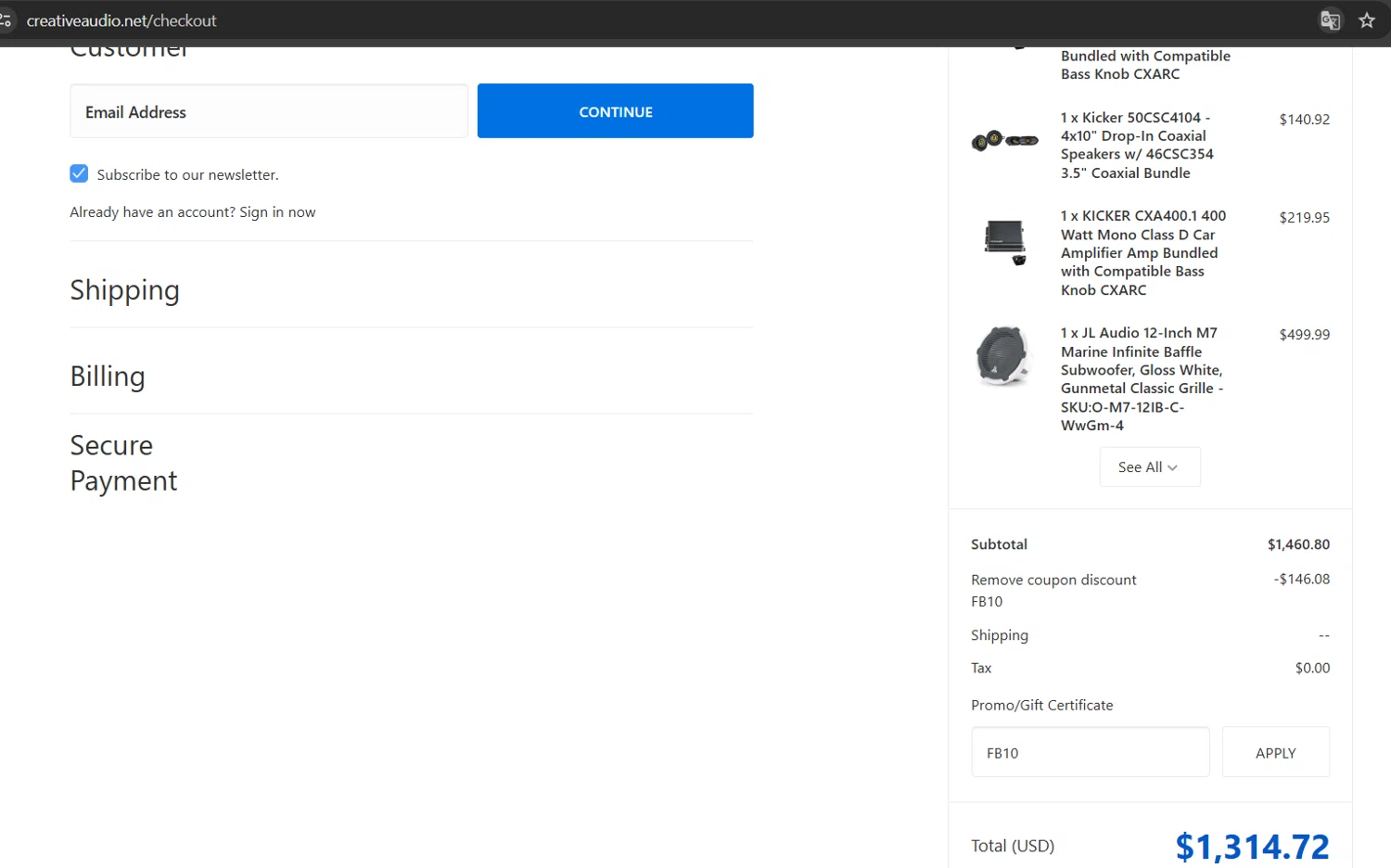
Task: Click the $1,314.72 total amount
Action: coord(1252,846)
